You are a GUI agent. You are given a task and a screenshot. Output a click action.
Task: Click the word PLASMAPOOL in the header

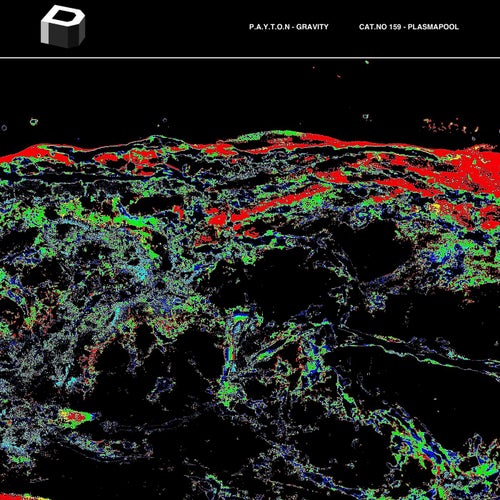point(433,27)
